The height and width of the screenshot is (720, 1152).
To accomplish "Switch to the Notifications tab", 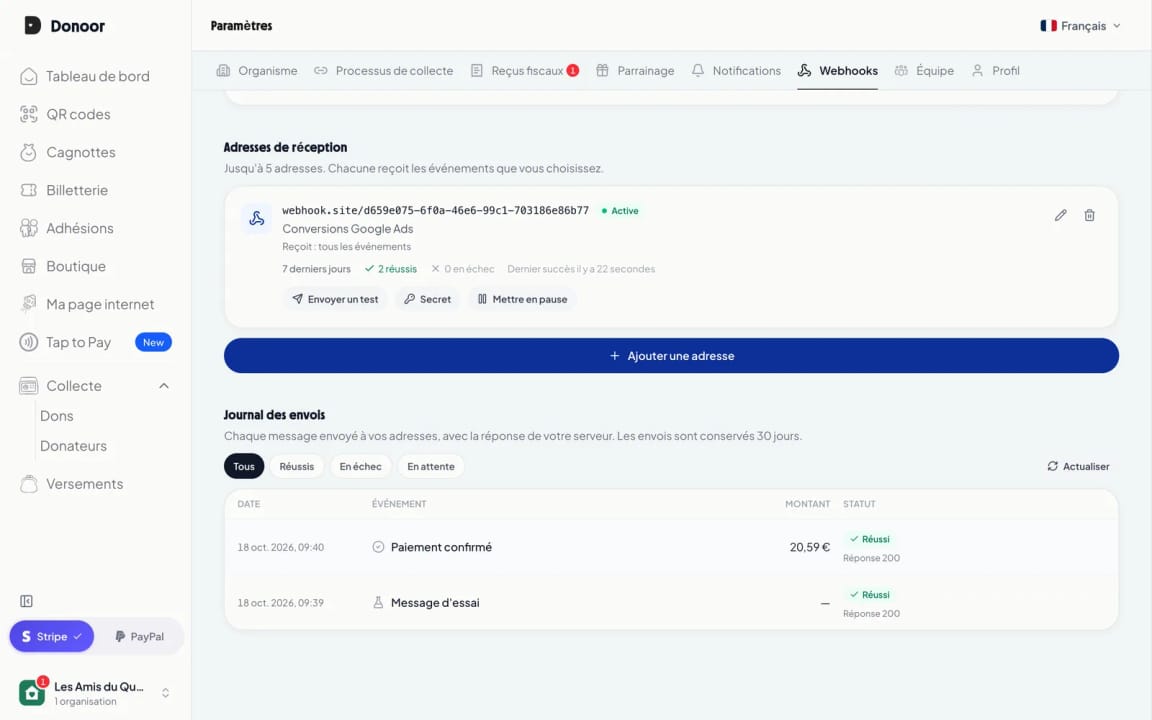I will [736, 71].
